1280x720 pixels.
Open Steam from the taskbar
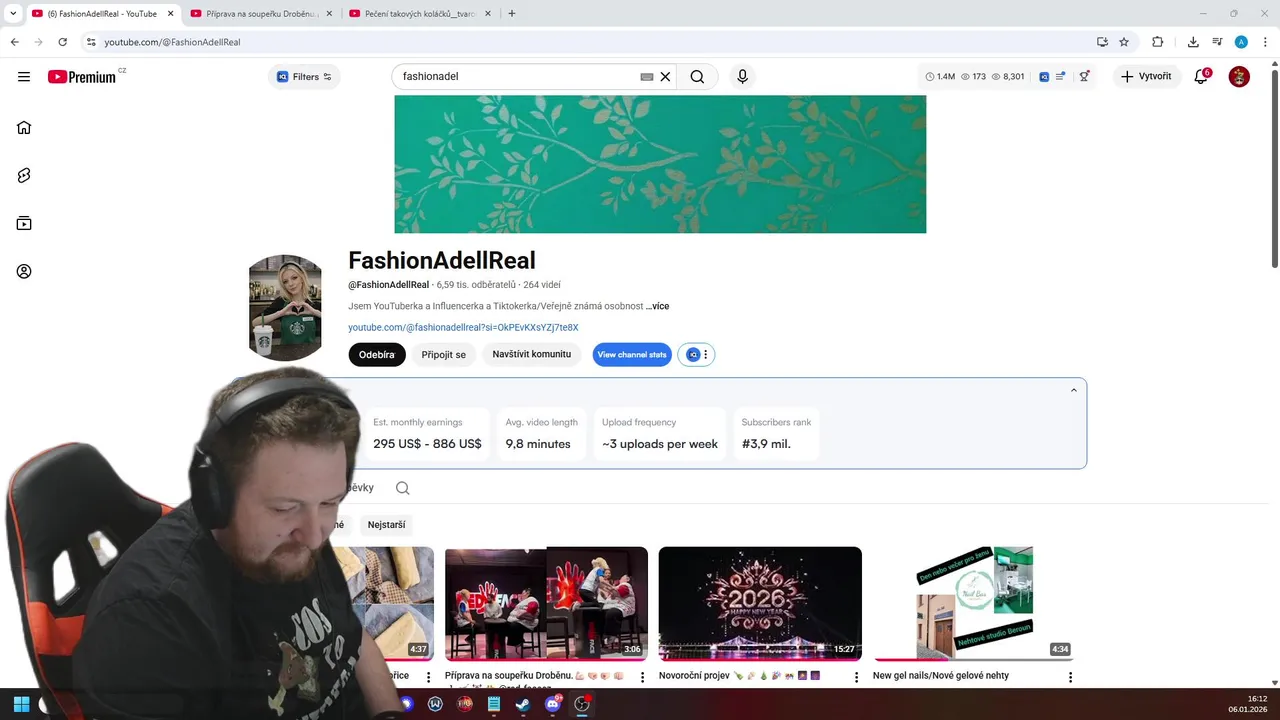pos(523,704)
